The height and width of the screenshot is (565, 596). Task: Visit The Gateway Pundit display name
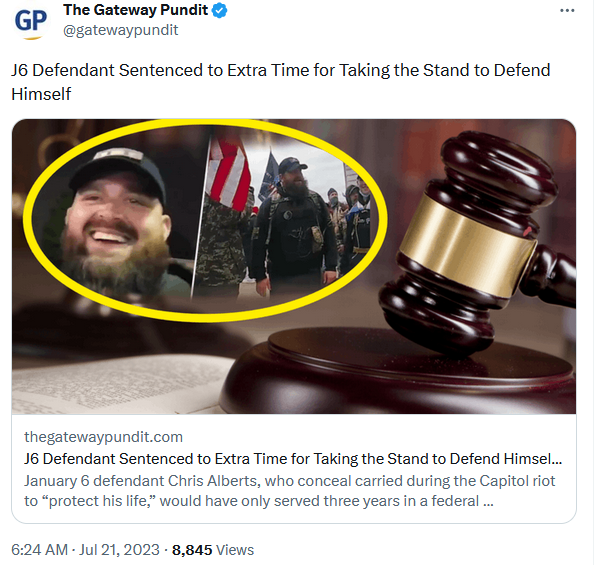[x=135, y=10]
